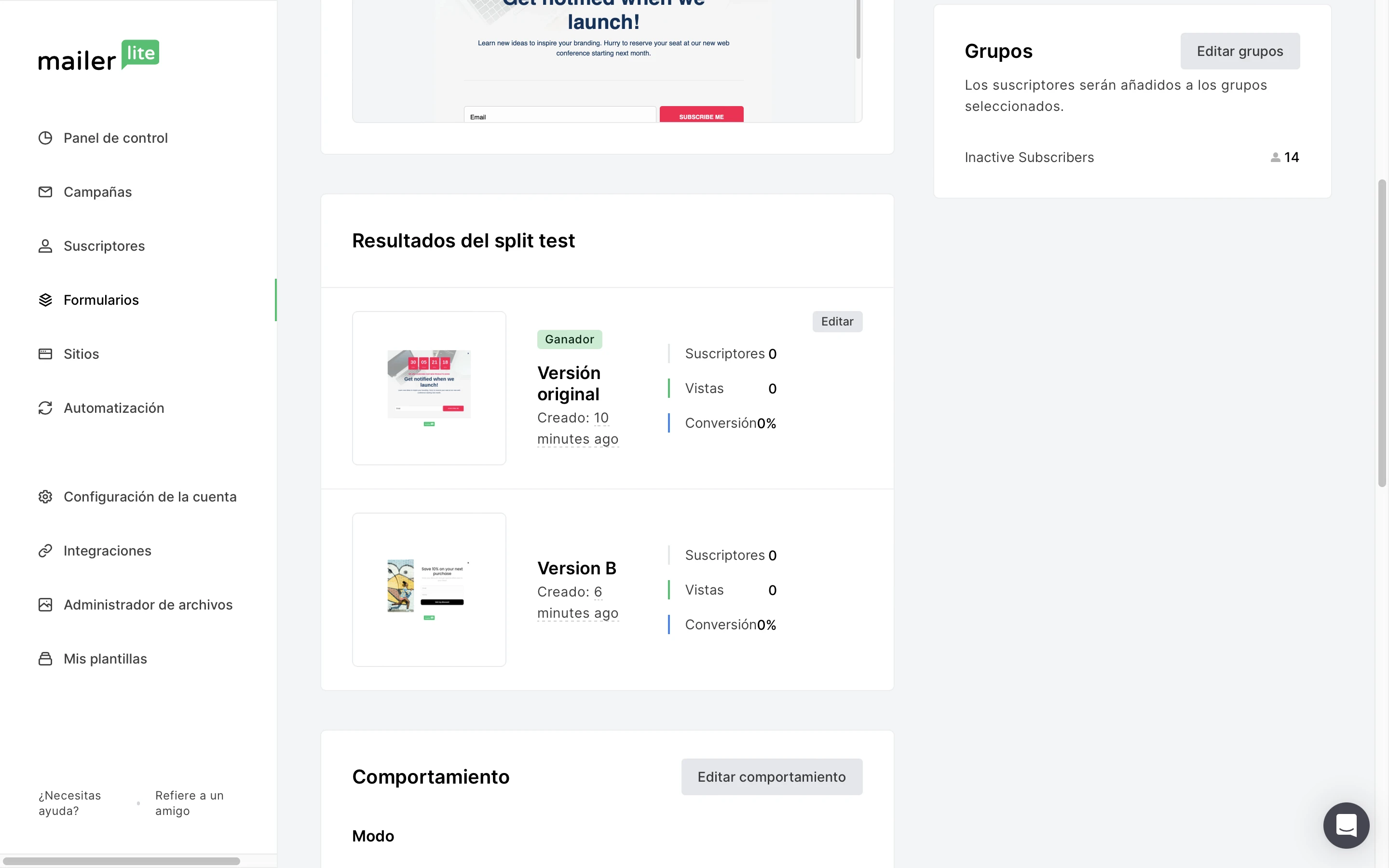Click the Suscriptores person icon

[45, 246]
